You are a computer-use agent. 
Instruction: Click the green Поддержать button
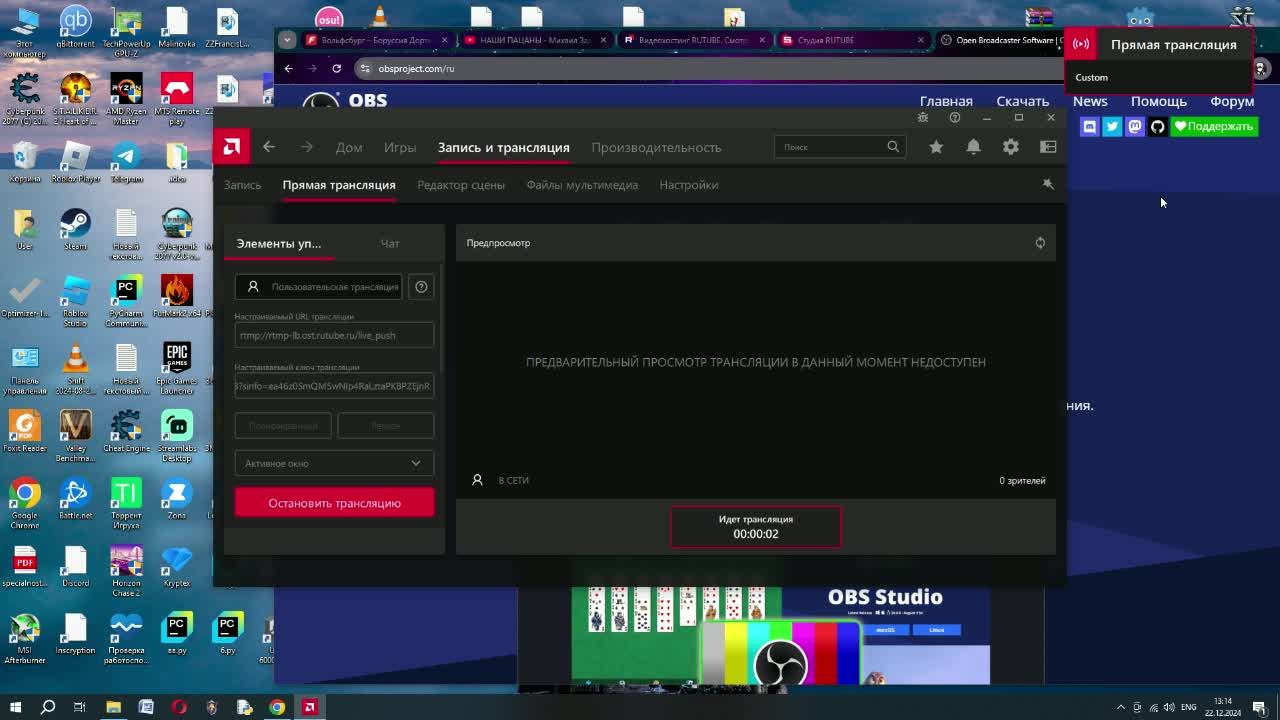point(1214,126)
